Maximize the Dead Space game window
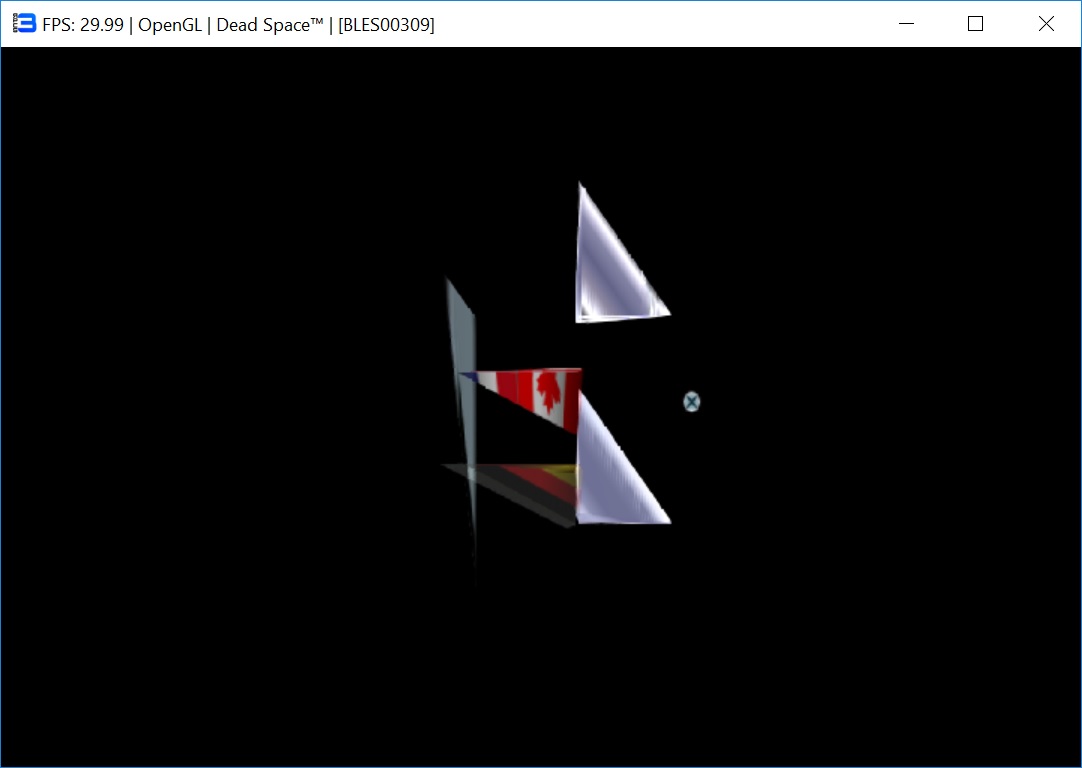 click(975, 24)
